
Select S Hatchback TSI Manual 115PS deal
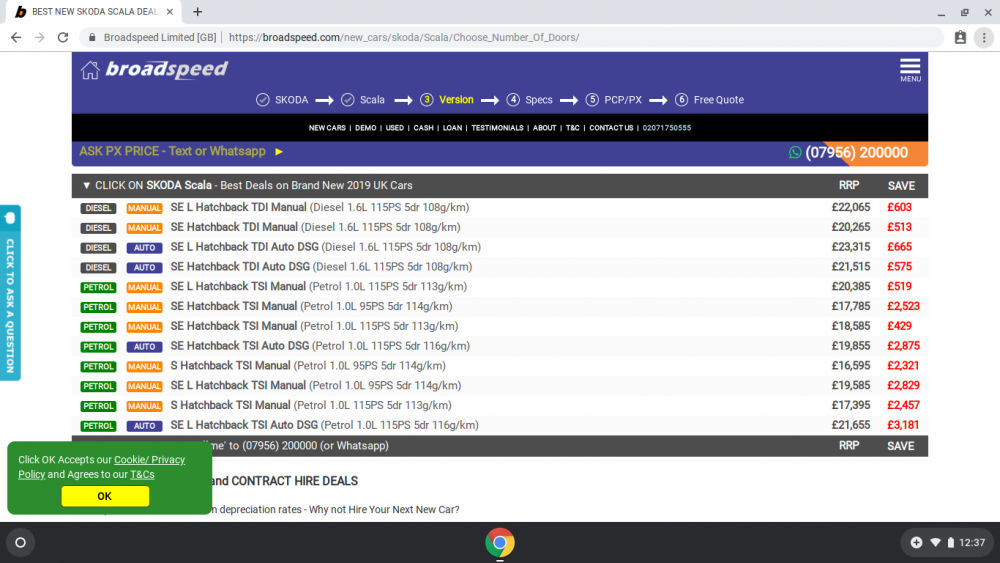[311, 406]
